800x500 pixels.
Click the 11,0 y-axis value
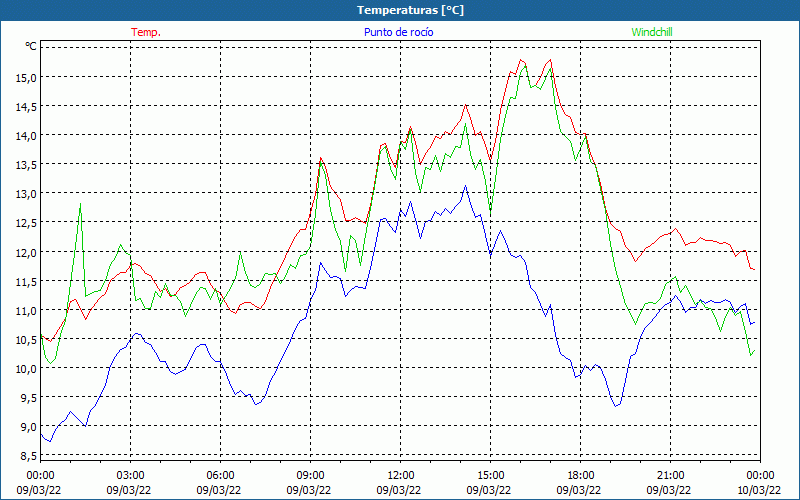[27, 310]
